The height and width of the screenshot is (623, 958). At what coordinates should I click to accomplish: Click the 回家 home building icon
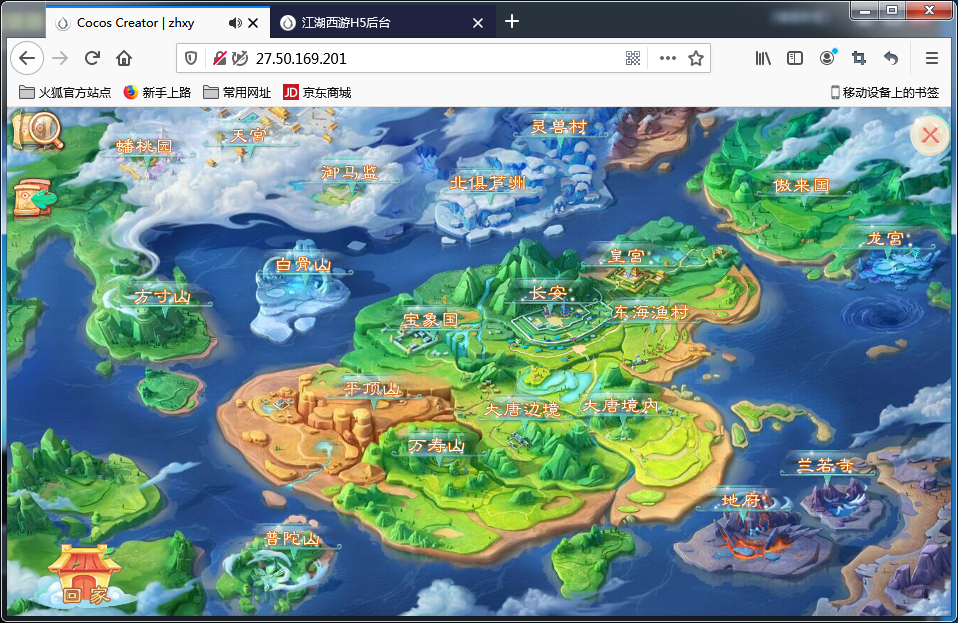tap(85, 576)
